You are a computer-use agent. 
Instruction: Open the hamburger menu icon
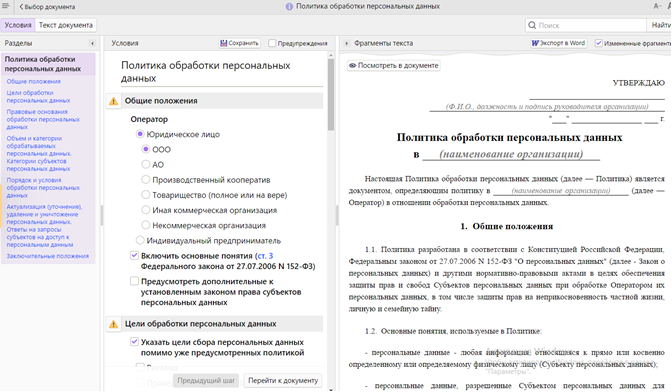coord(6,6)
